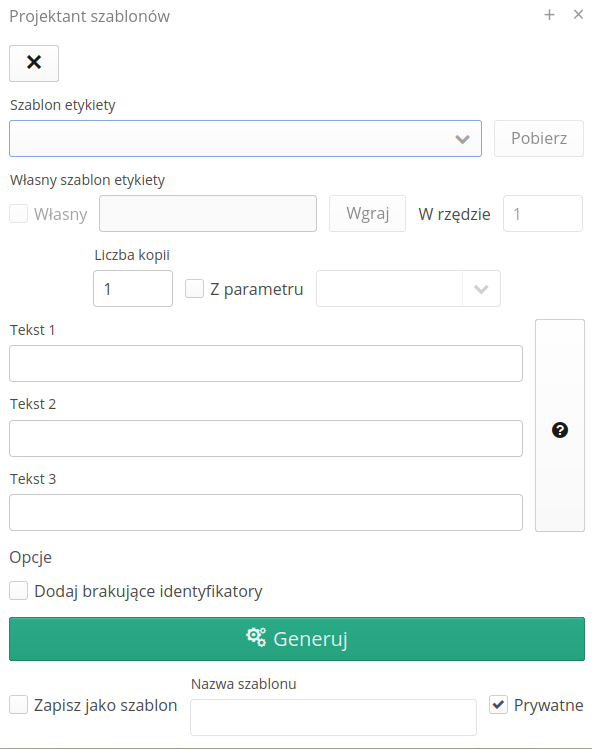Close the Projektant szablonów panel
Viewport: 592px width, 749px height.
tap(578, 15)
